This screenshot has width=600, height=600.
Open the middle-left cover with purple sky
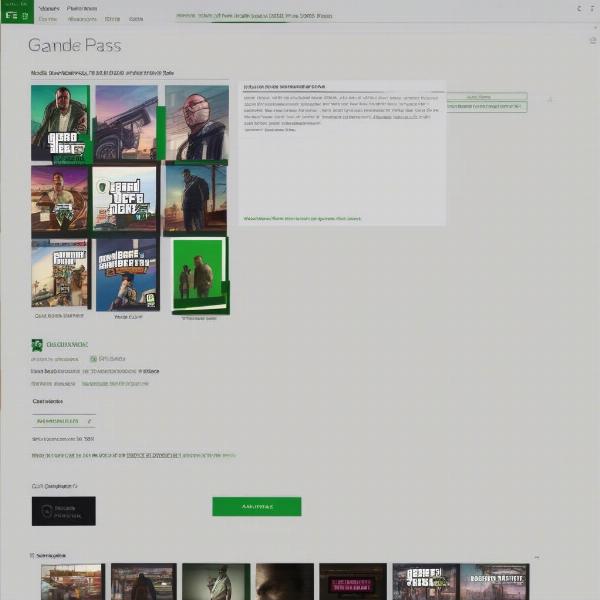click(x=60, y=199)
